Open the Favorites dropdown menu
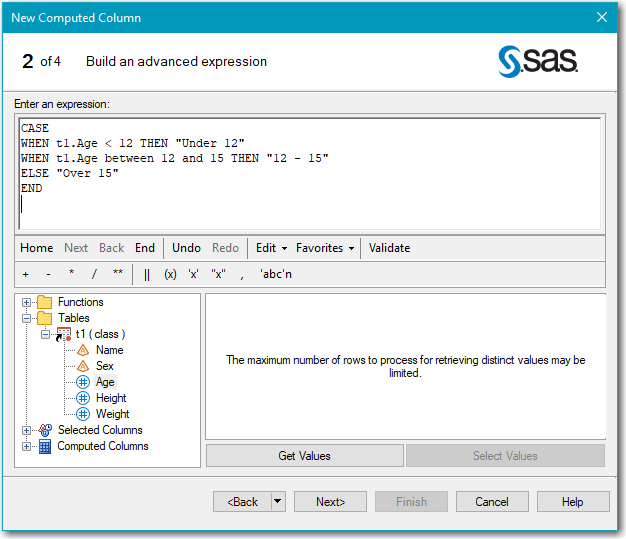Screen dimensions: 626x539 [324, 248]
